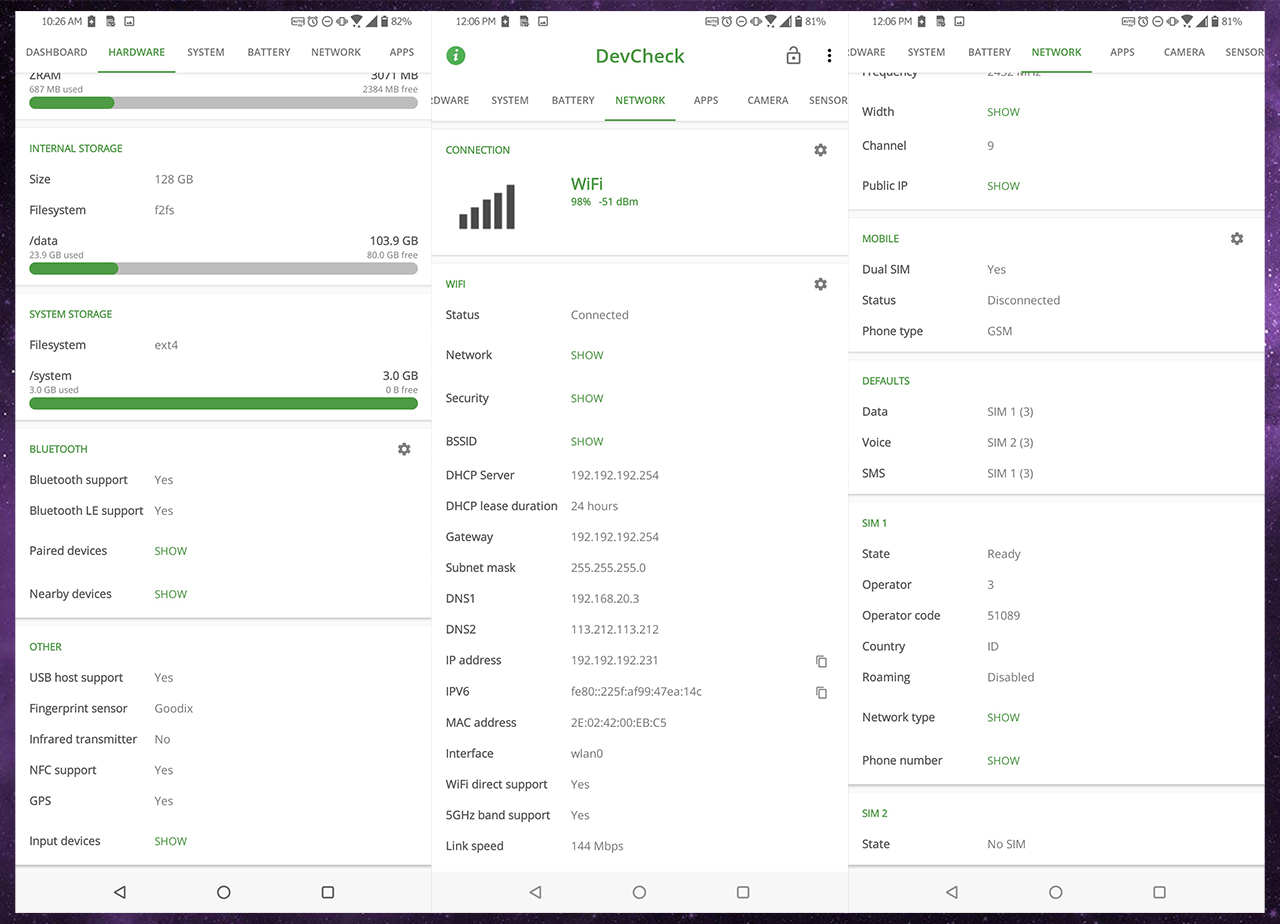Select Network tab in the middle screen

click(640, 100)
